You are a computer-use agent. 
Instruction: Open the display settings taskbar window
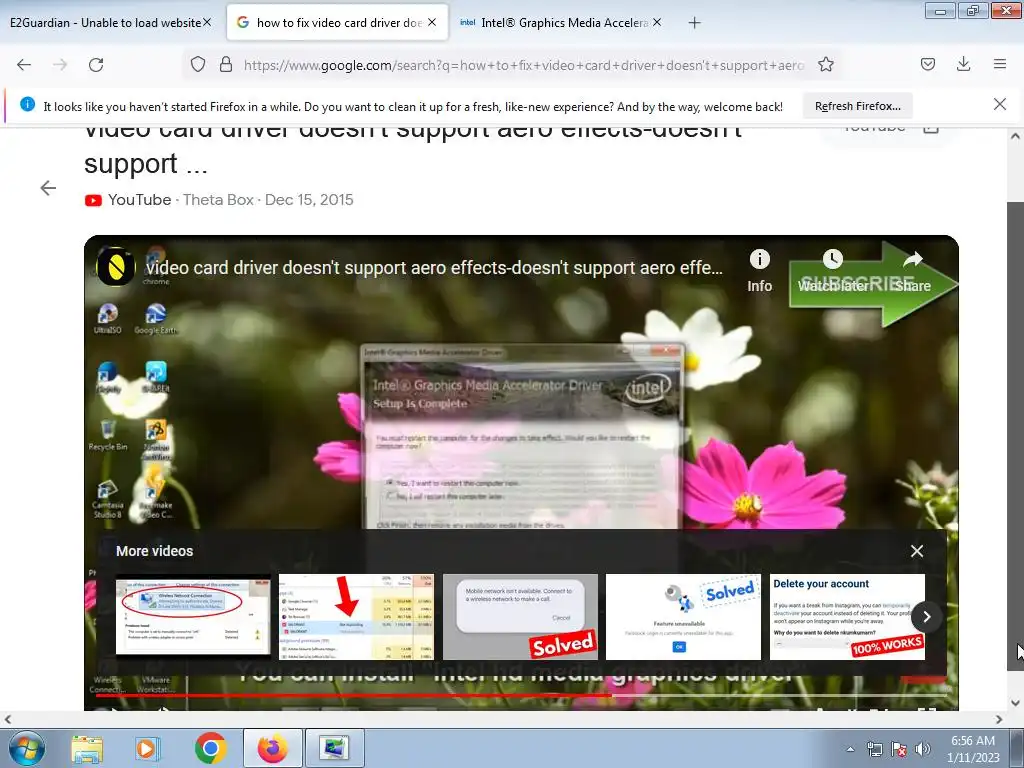coord(334,748)
